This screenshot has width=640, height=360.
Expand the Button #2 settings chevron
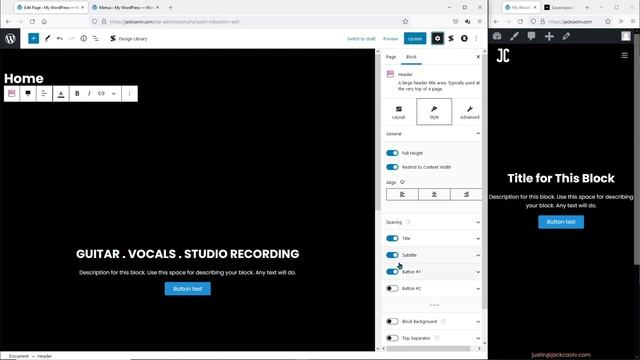[478, 289]
